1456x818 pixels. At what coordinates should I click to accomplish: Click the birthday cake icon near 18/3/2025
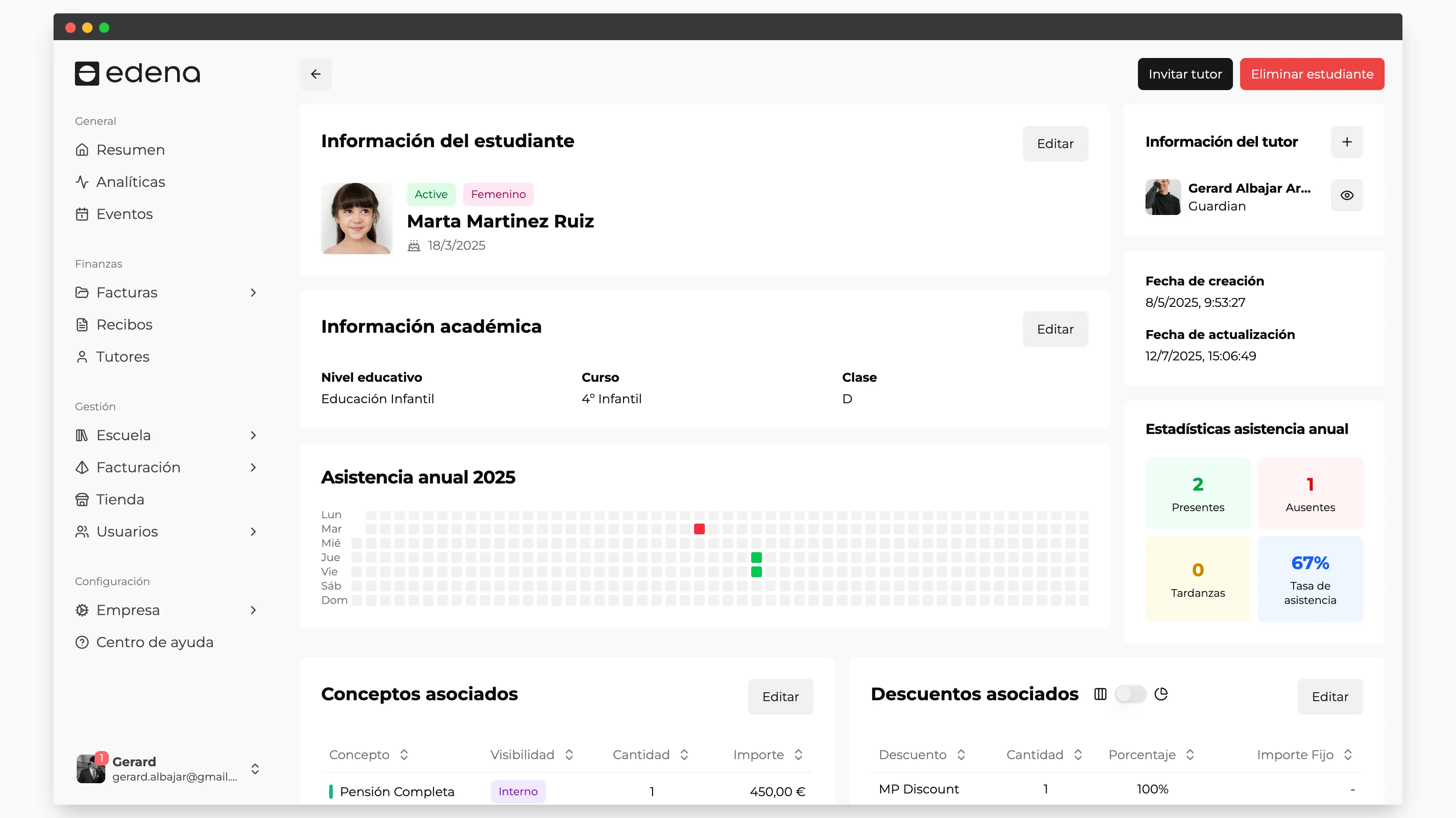pyautogui.click(x=414, y=245)
